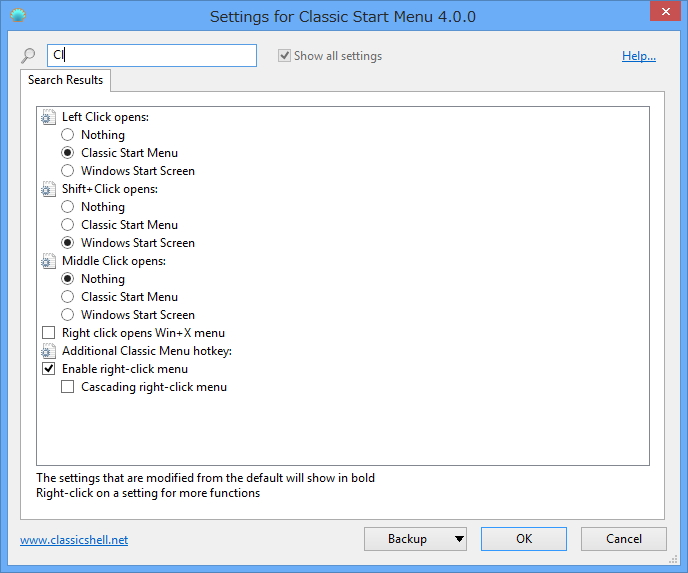Open the Backup dropdown button
The height and width of the screenshot is (573, 688).
415,539
